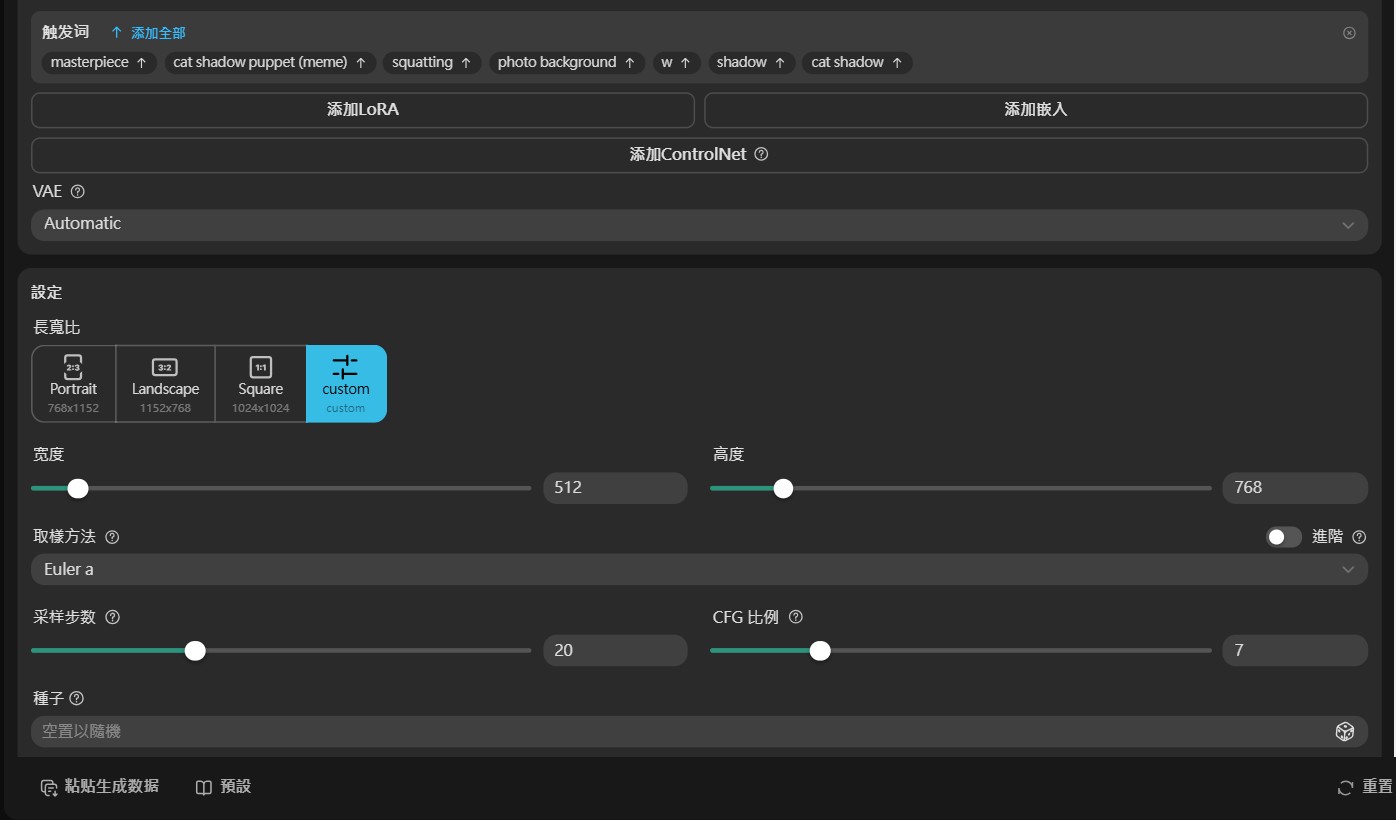
Task: Dismiss the trigger words panel with X icon
Action: tap(1349, 33)
